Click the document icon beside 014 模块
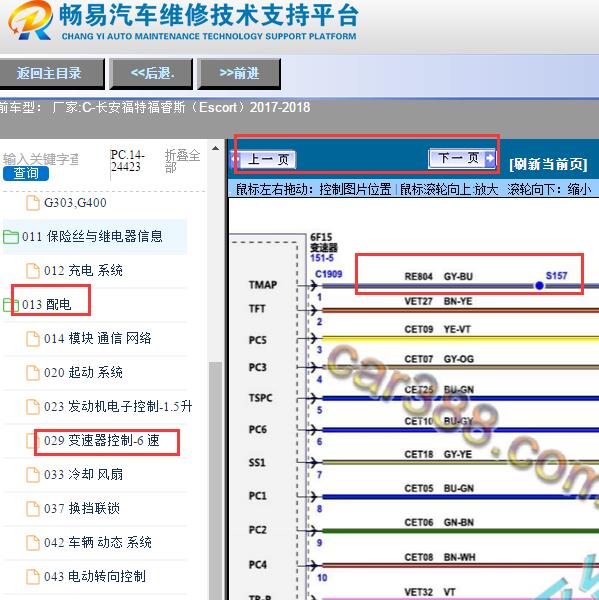 coord(33,339)
